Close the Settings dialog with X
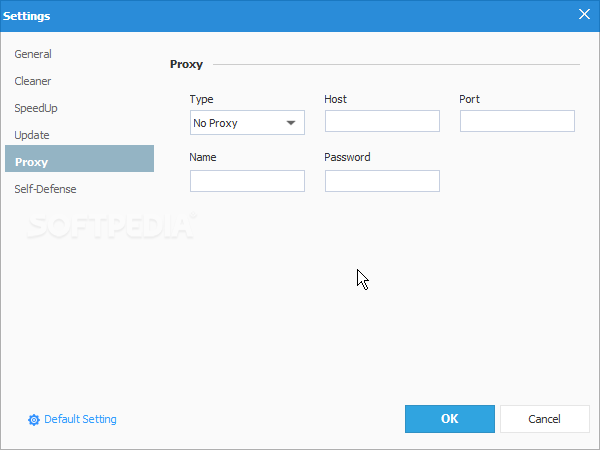 click(584, 14)
